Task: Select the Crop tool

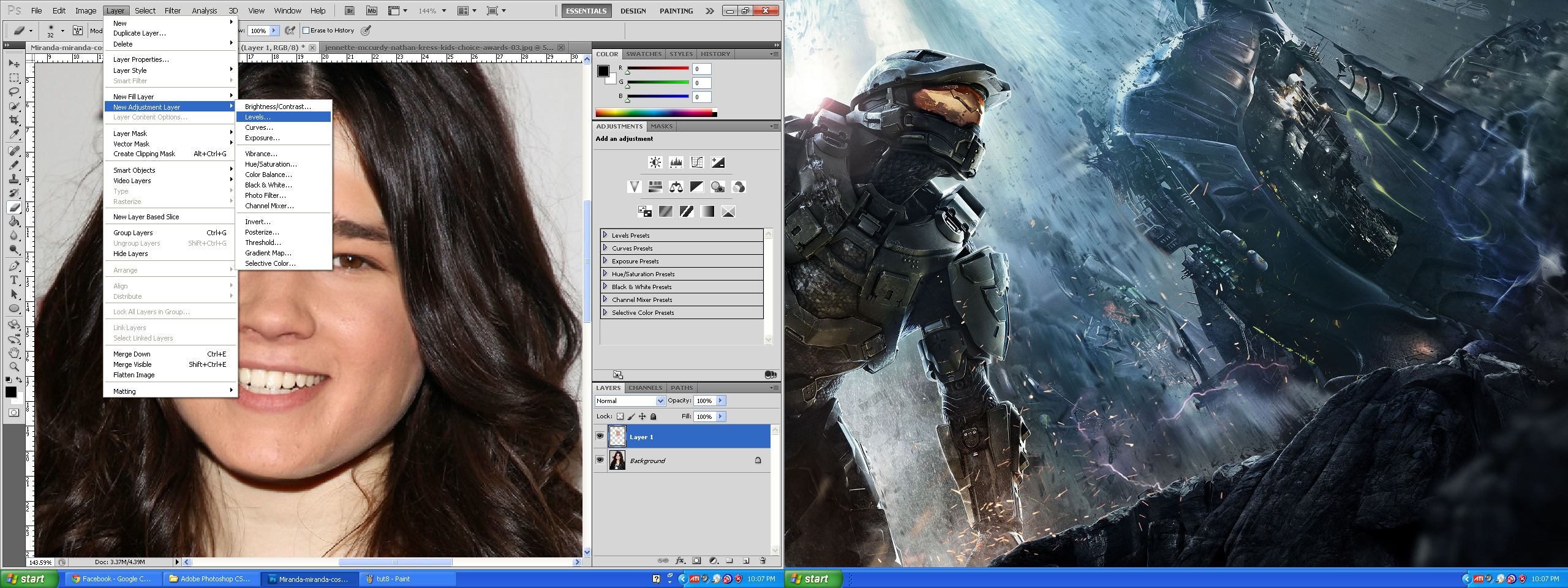Action: tap(14, 120)
